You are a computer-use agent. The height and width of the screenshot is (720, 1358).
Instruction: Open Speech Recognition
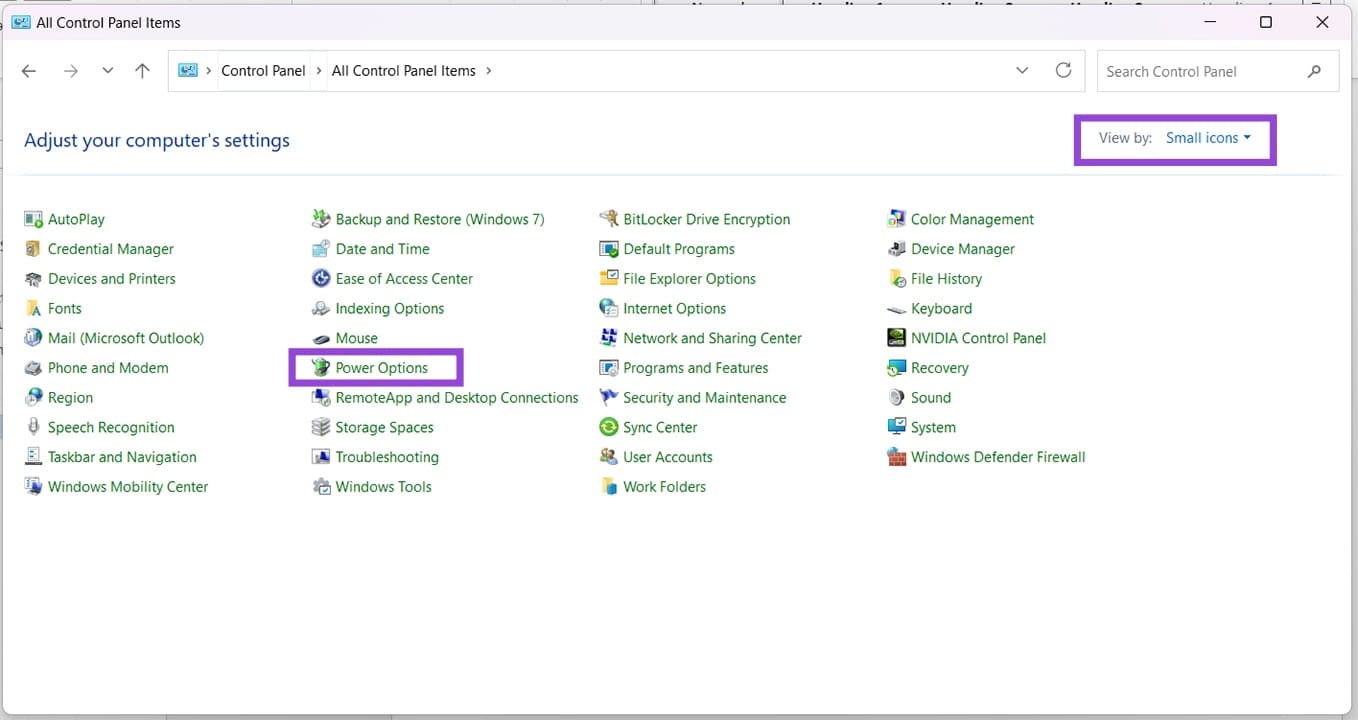[x=111, y=427]
